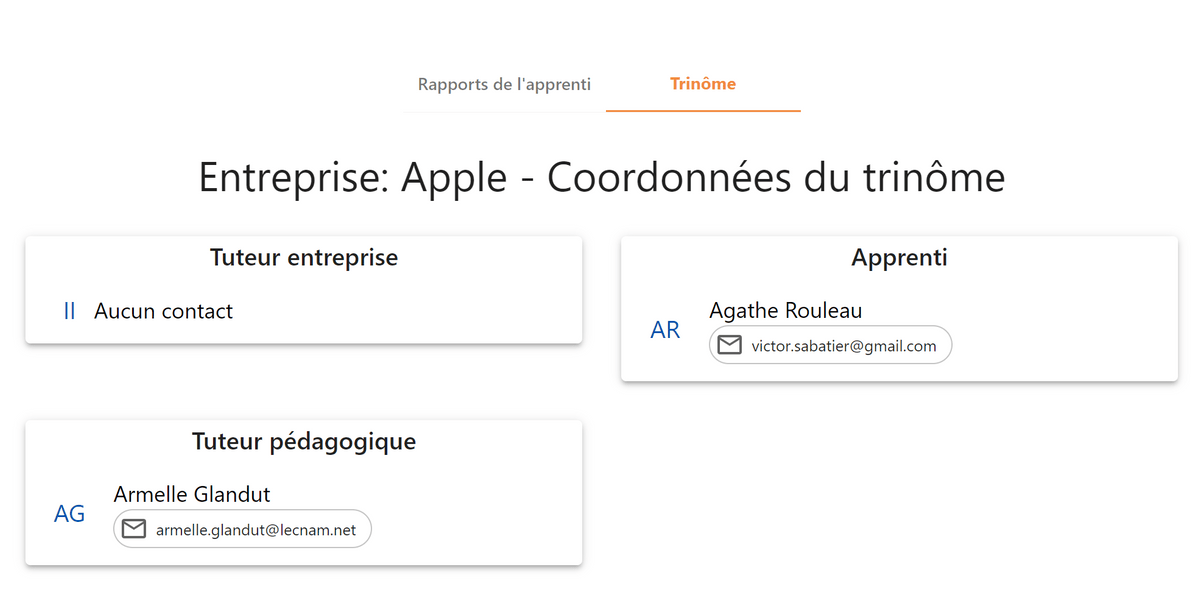Click the envelope icon beside victor.sabatier@gmail.com
The height and width of the screenshot is (599, 1200).
coord(730,345)
